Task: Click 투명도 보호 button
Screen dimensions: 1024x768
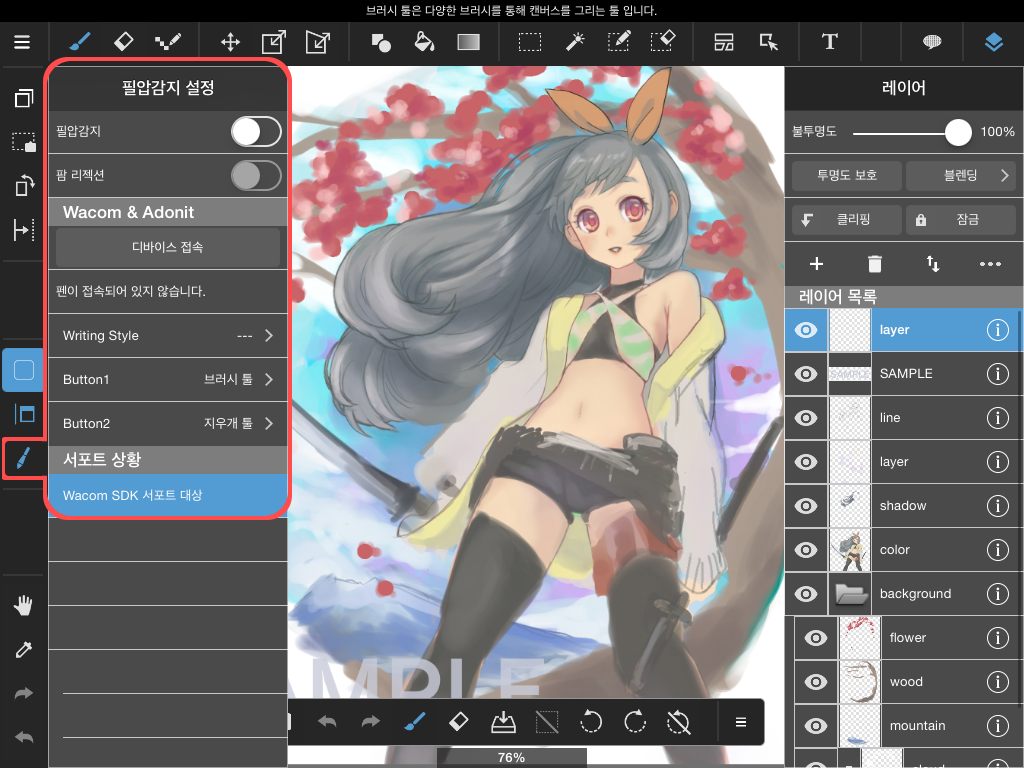Action: 847,175
